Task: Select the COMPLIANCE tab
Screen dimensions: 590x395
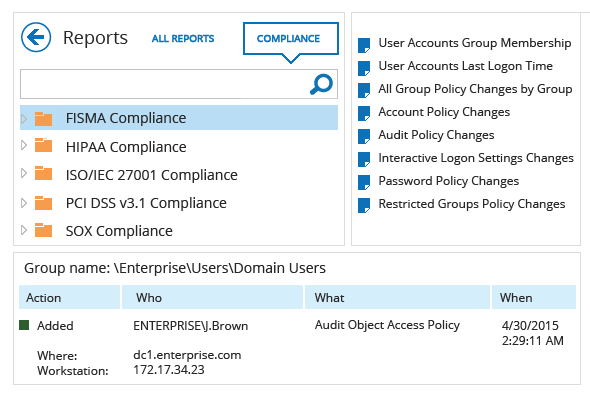Action: coord(290,38)
